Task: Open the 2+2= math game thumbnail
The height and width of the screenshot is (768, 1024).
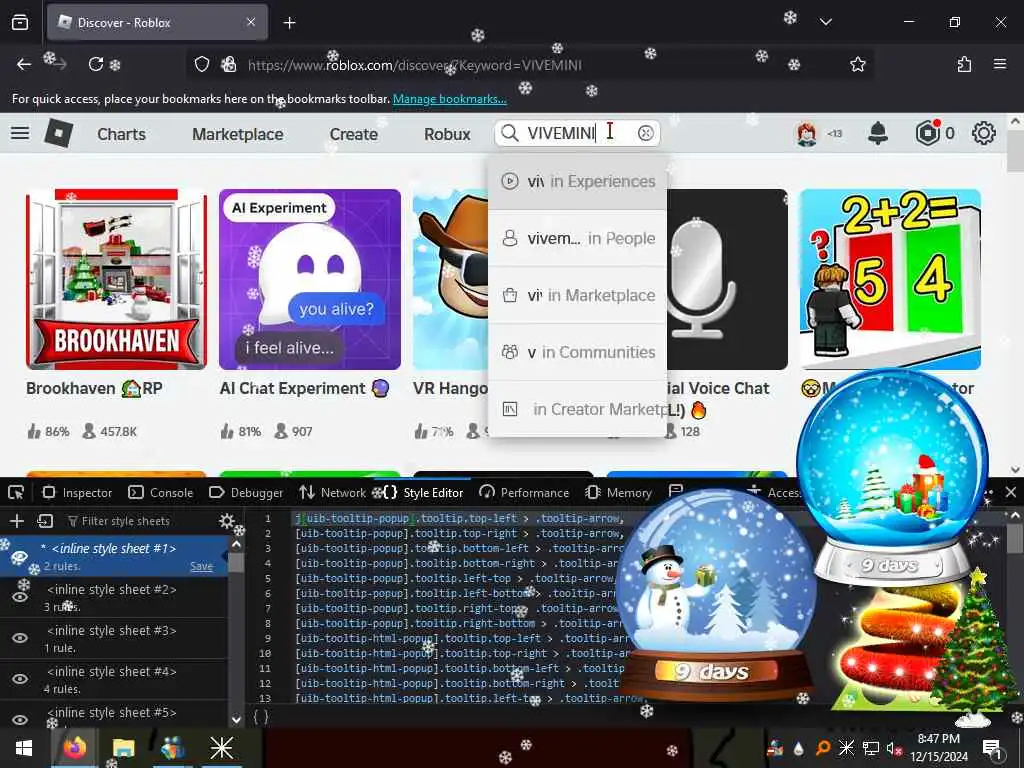Action: coord(890,280)
